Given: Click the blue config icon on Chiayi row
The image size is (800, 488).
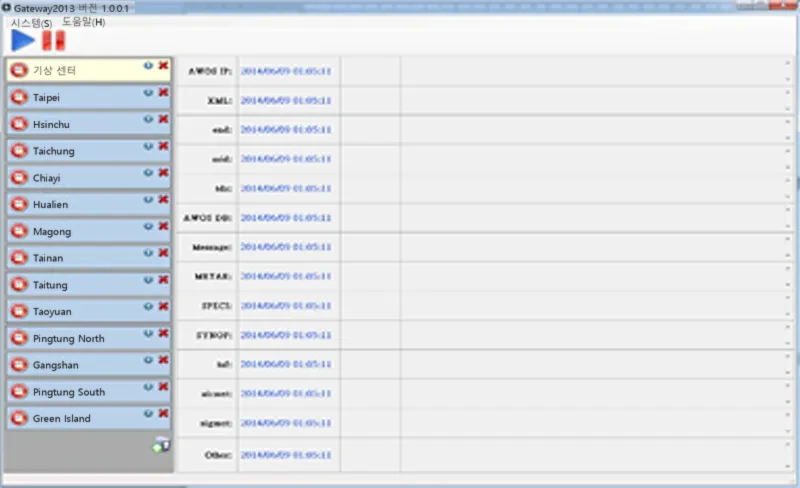Looking at the screenshot, I should click(148, 173).
